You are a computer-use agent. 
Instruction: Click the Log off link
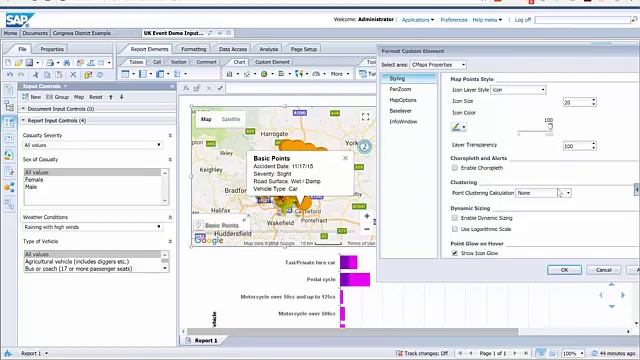[522, 20]
